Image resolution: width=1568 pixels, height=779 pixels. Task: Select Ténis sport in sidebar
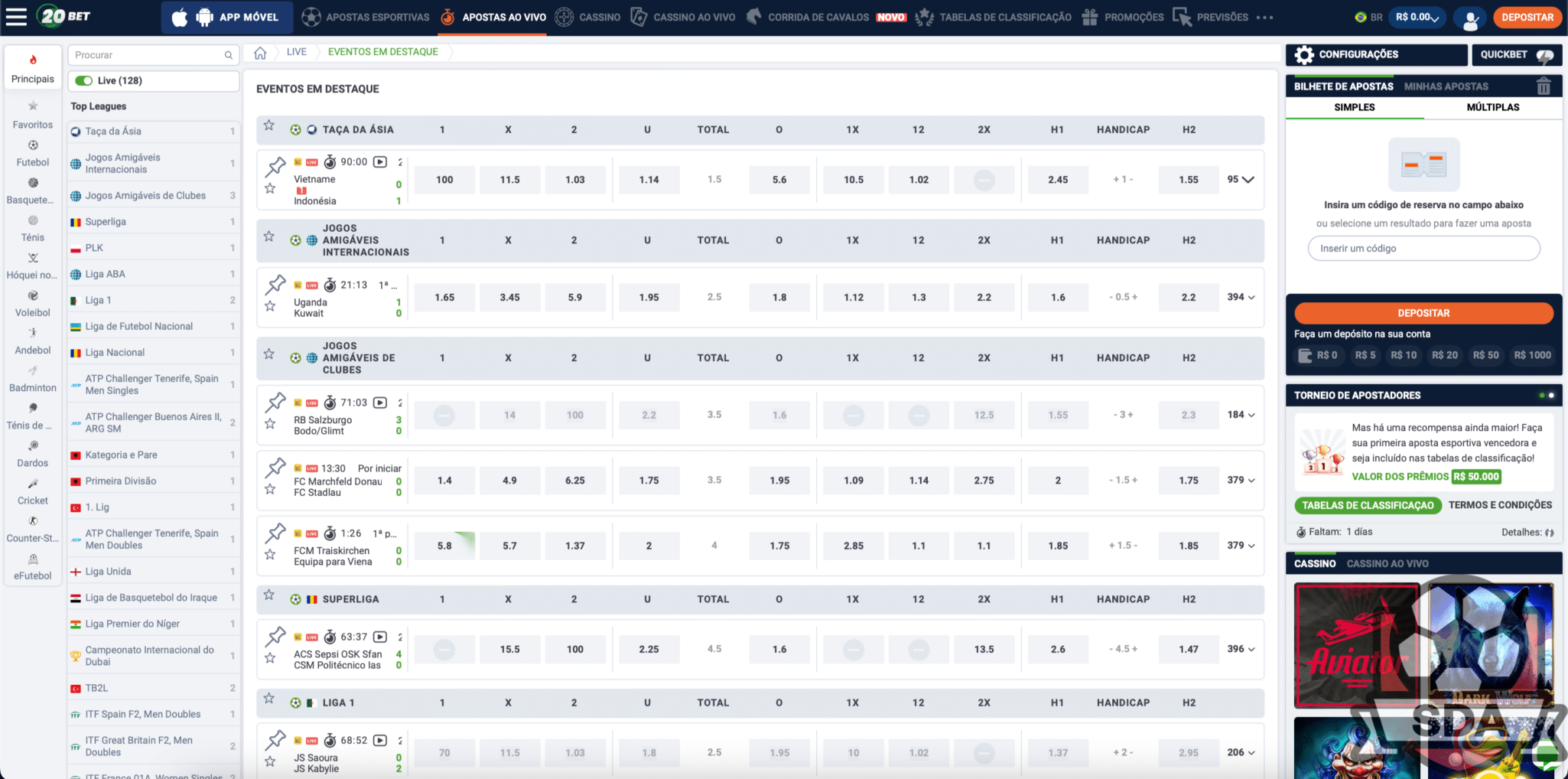33,228
